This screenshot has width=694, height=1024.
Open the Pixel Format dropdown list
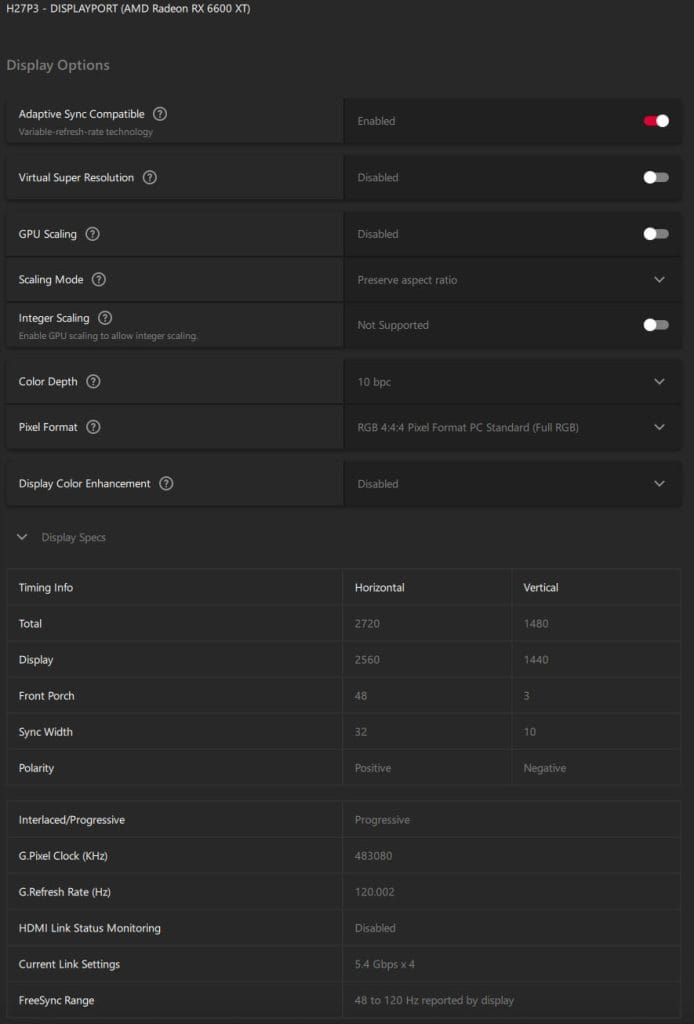point(659,427)
